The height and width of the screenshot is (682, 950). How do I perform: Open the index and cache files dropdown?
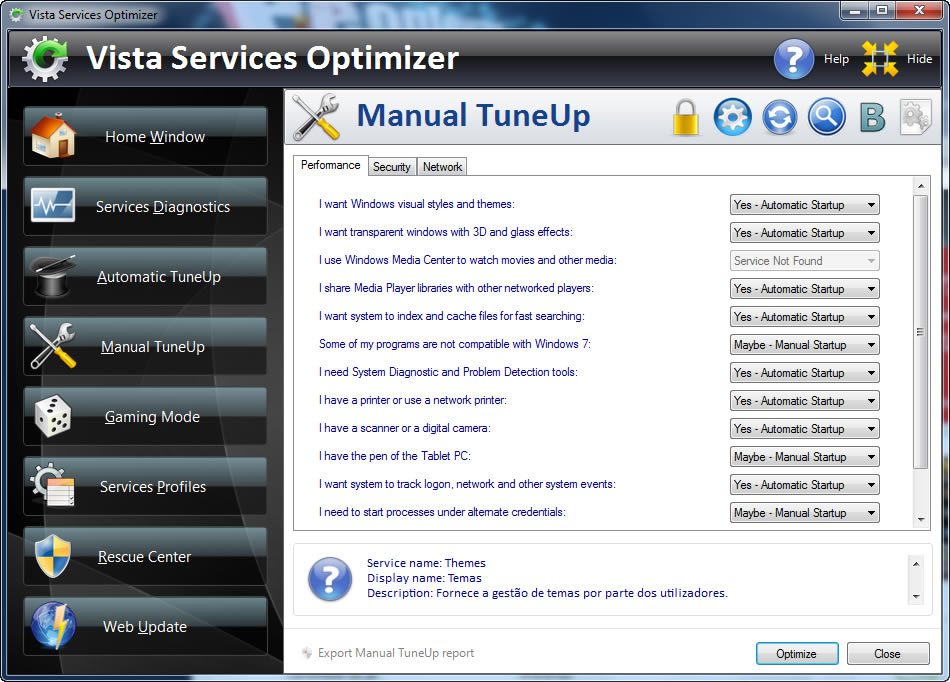pyautogui.click(x=805, y=317)
